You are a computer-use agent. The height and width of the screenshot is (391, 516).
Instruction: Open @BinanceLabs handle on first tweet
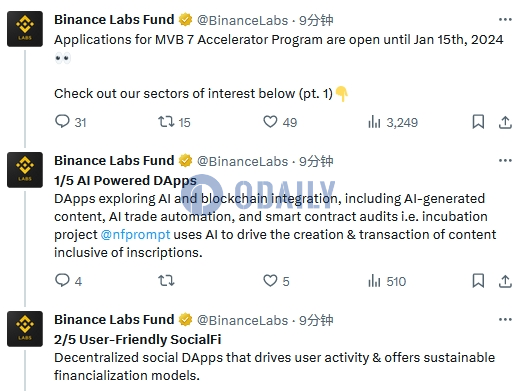click(242, 20)
